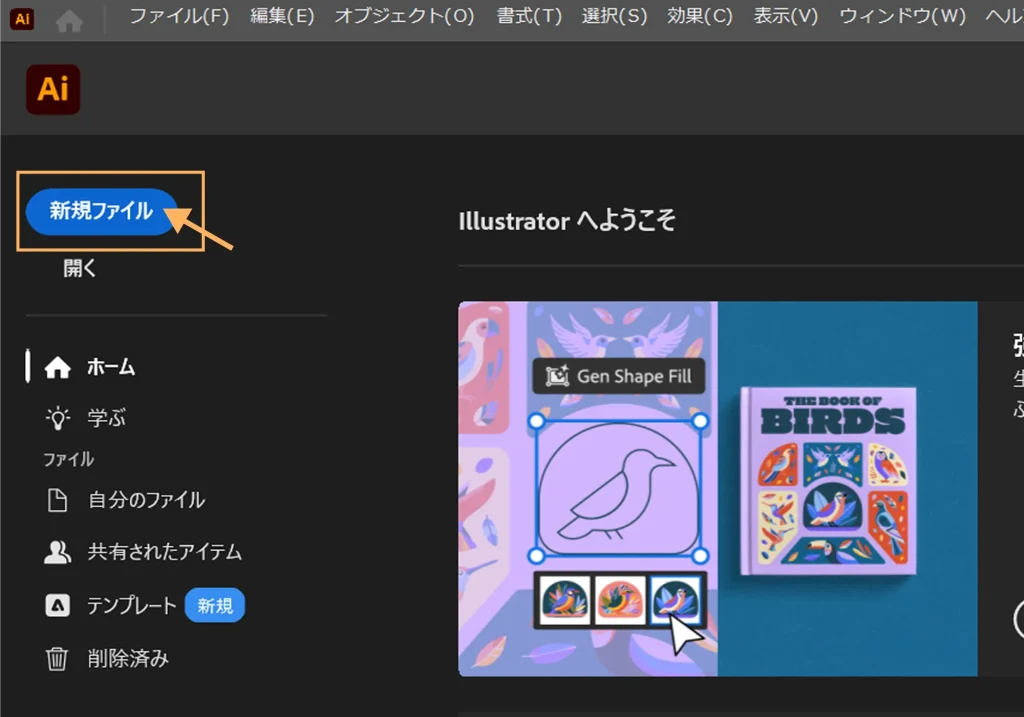Click the house icon beside ホーム
Image resolution: width=1024 pixels, height=717 pixels.
pos(58,367)
